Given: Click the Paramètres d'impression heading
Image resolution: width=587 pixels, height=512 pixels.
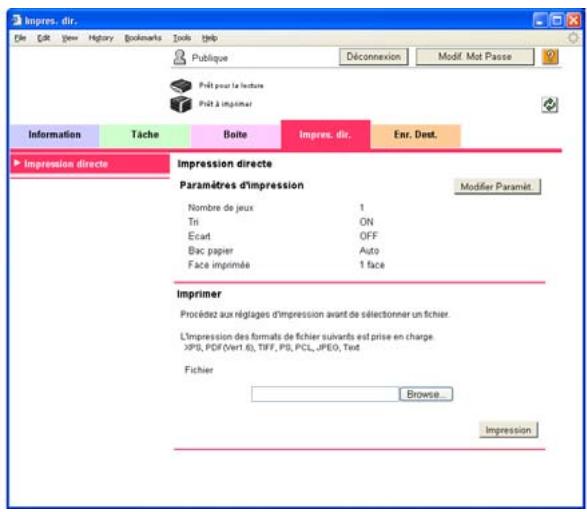Looking at the screenshot, I should pos(241,185).
